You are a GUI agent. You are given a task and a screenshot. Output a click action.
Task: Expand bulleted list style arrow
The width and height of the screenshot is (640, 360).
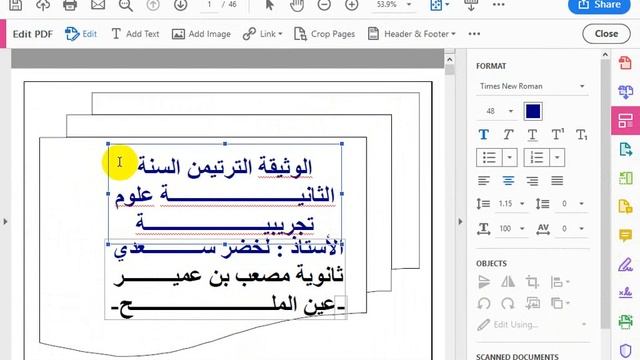point(509,158)
